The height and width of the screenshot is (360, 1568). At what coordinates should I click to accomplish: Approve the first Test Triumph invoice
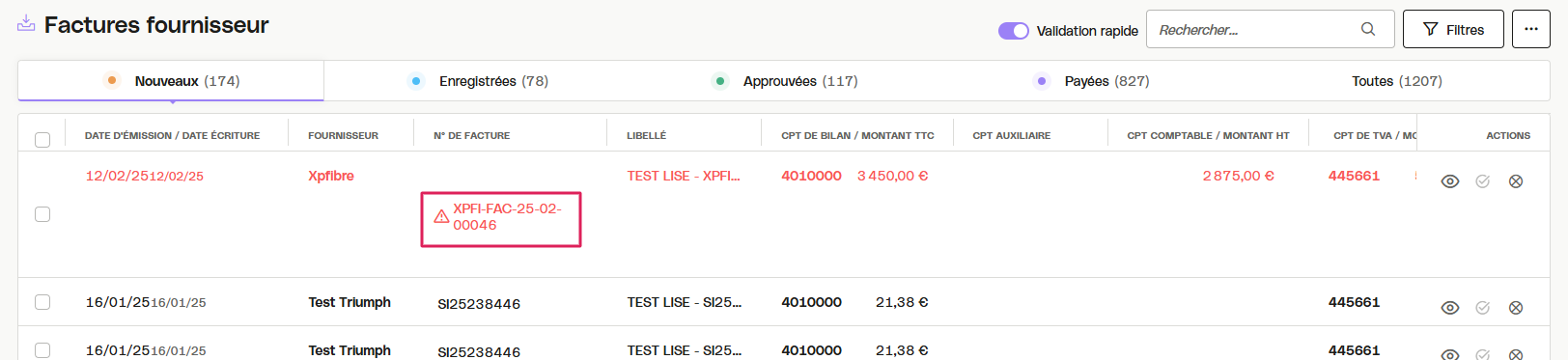1483,308
